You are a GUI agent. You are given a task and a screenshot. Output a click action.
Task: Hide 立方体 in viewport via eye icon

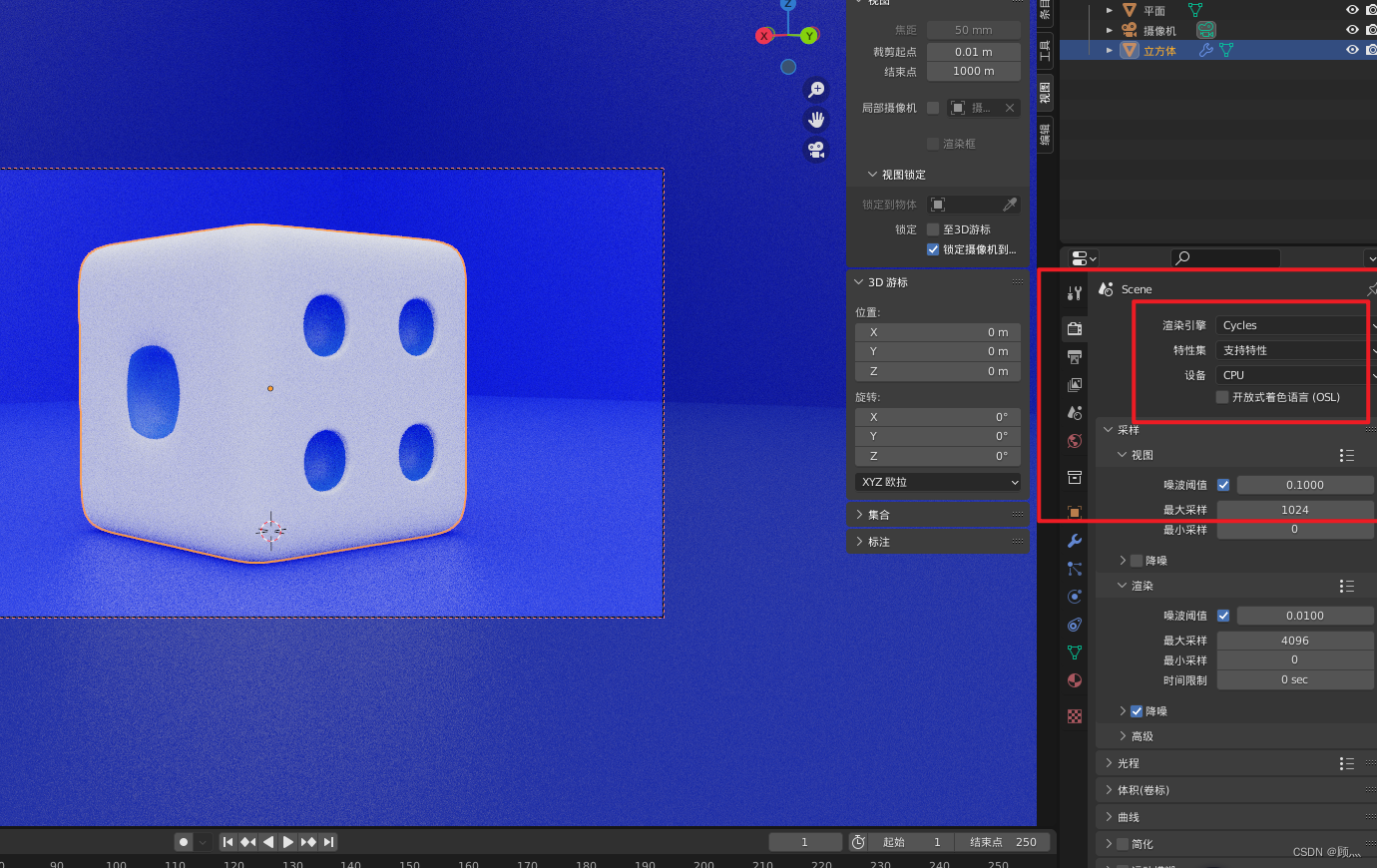(1352, 50)
